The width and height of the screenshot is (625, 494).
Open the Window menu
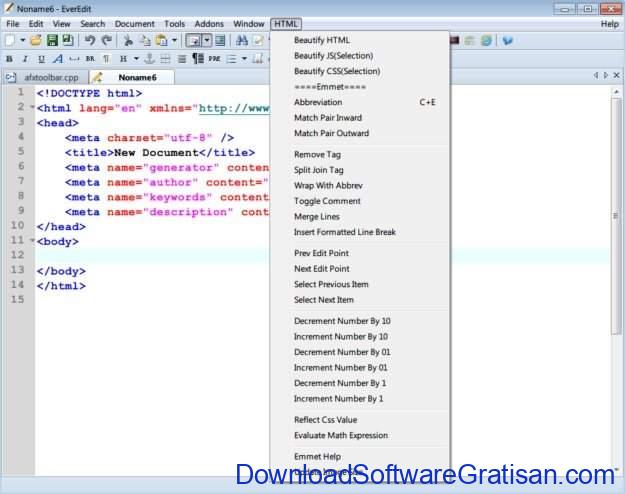[248, 24]
